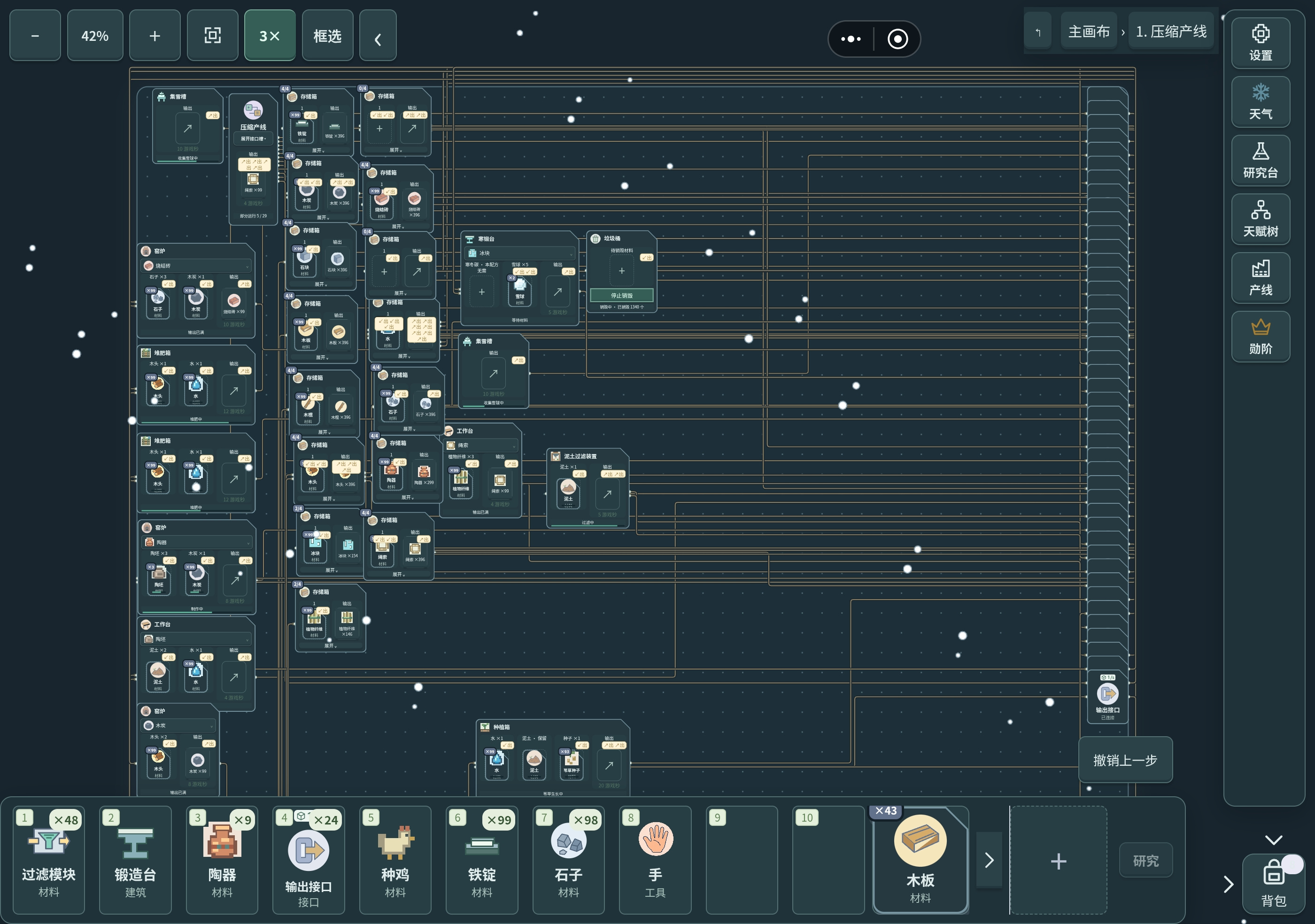Open the 木炭 recipe dropdown in 窑炉
The image size is (1315, 924).
[178, 725]
